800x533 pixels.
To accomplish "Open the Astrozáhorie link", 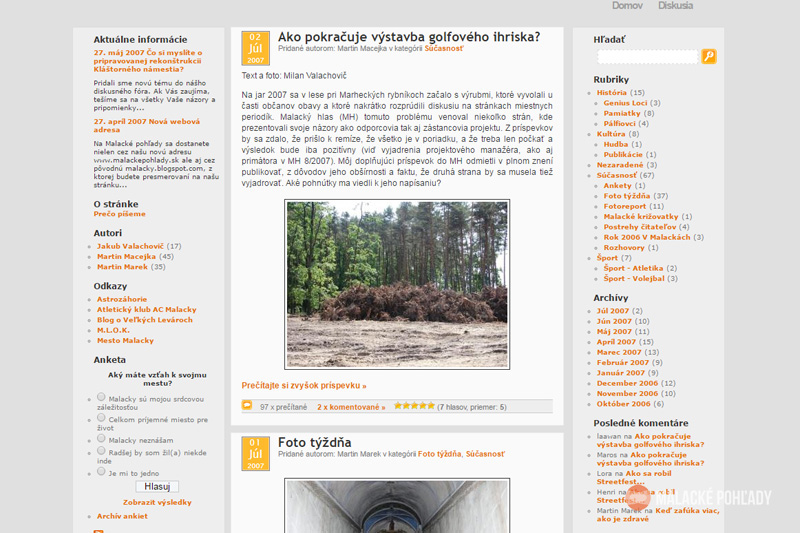I will [122, 299].
